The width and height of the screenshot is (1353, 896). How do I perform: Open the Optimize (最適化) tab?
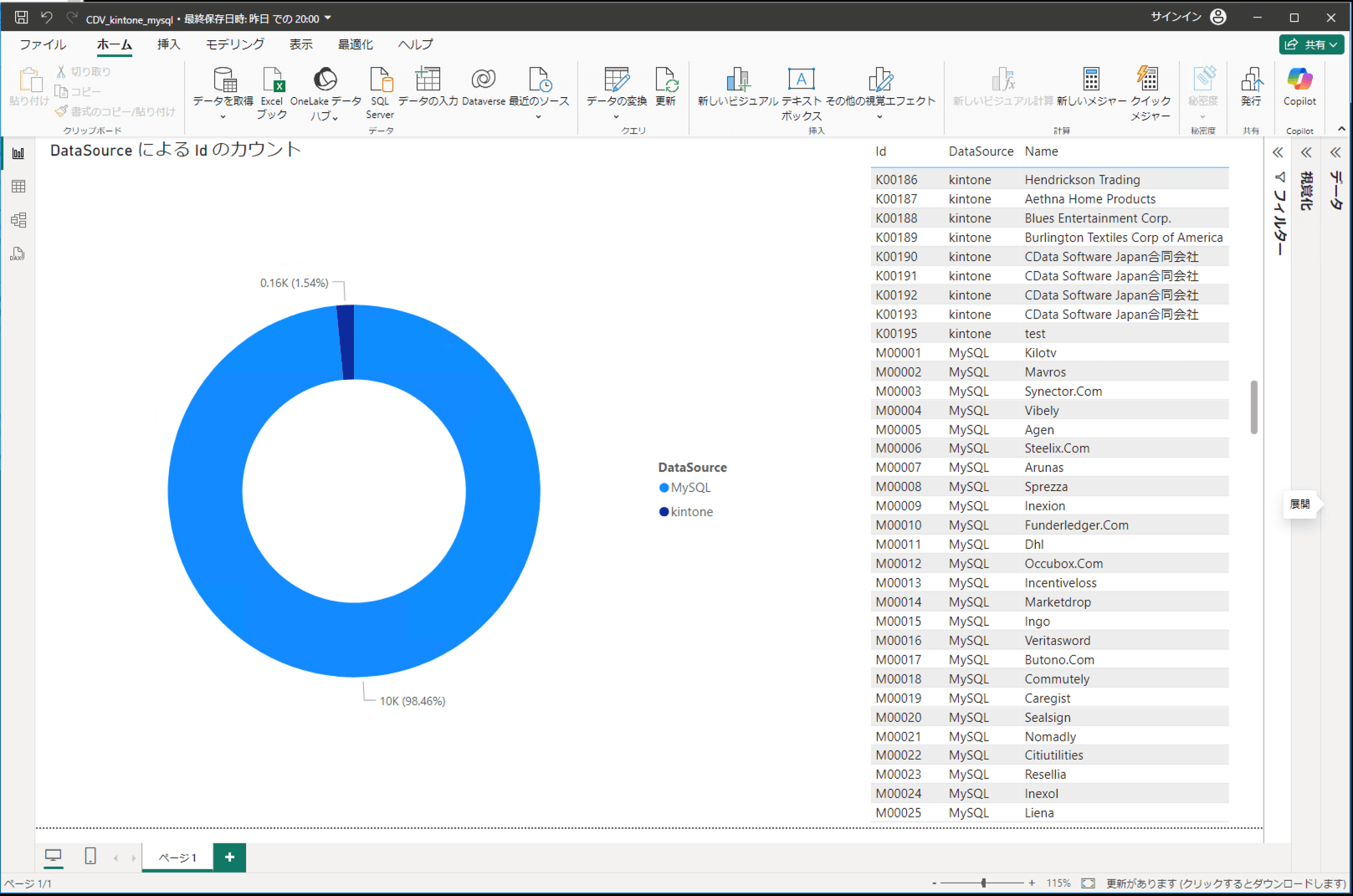click(x=356, y=44)
